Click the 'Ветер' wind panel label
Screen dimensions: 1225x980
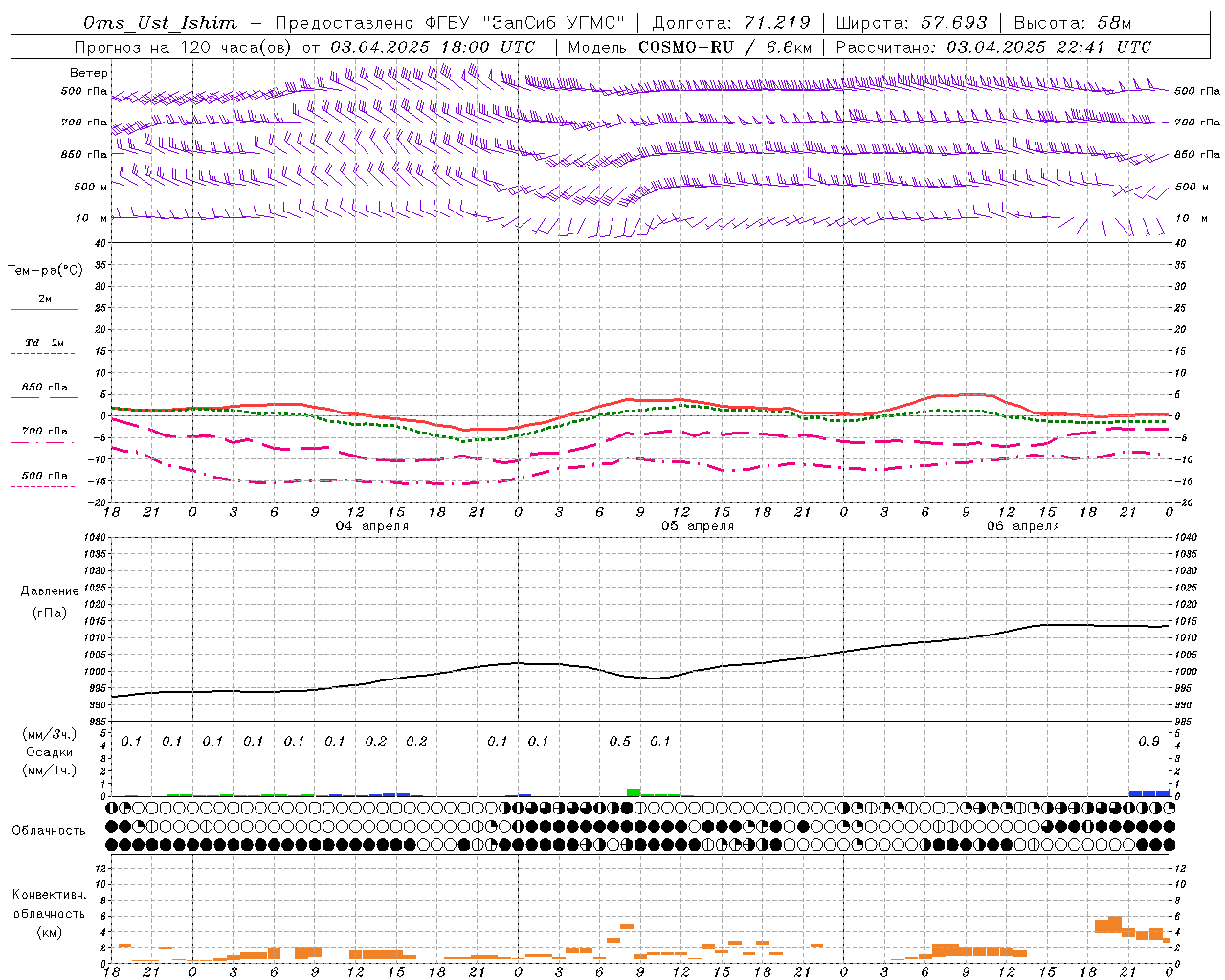(x=89, y=73)
